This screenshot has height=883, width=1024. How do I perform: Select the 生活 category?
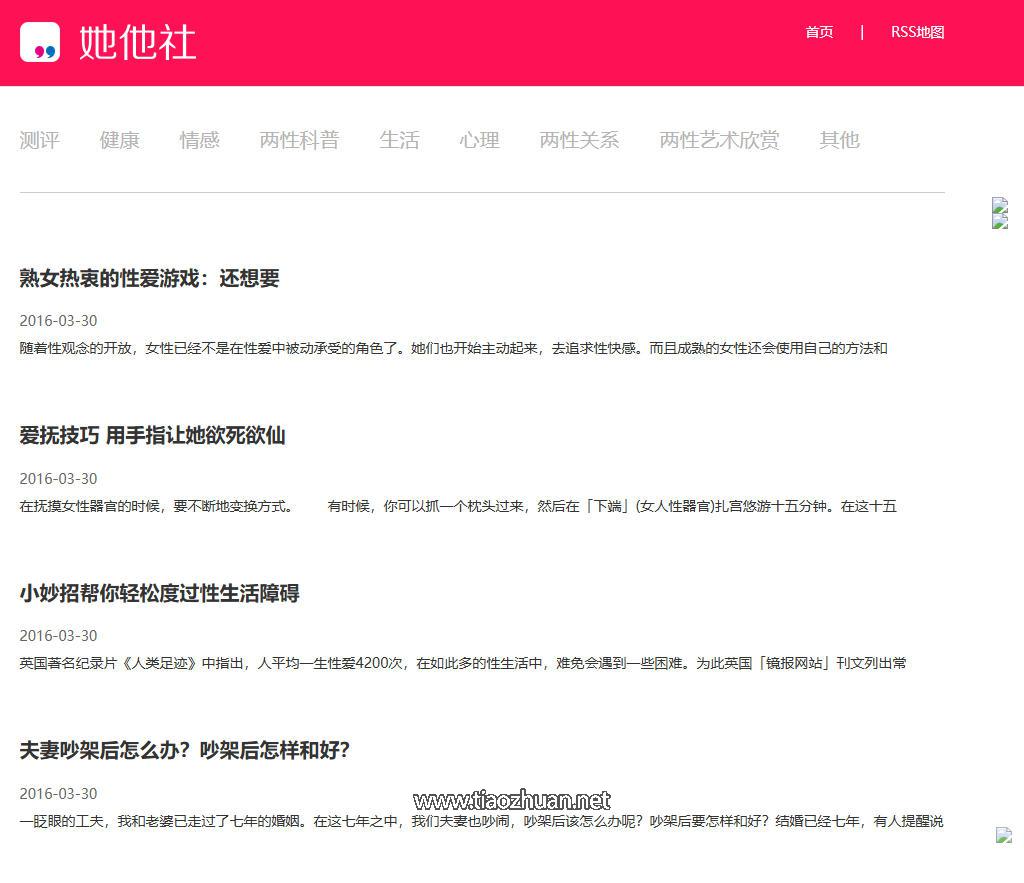pyautogui.click(x=399, y=140)
